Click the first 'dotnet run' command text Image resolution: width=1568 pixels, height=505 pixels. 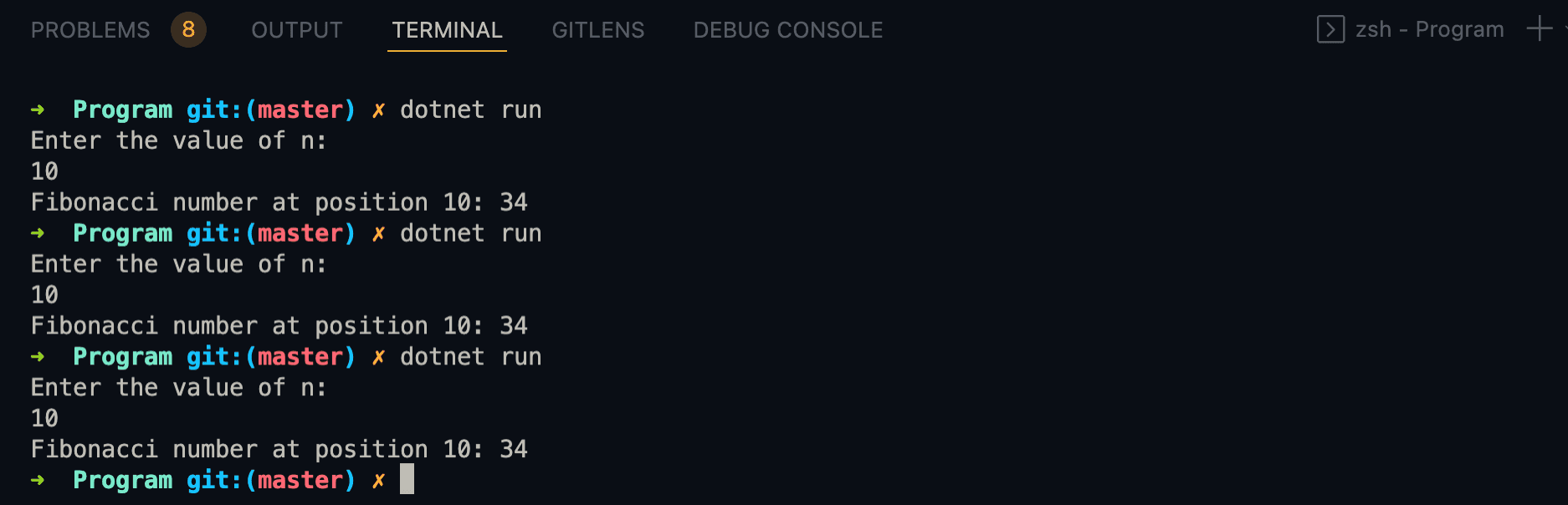pos(471,110)
